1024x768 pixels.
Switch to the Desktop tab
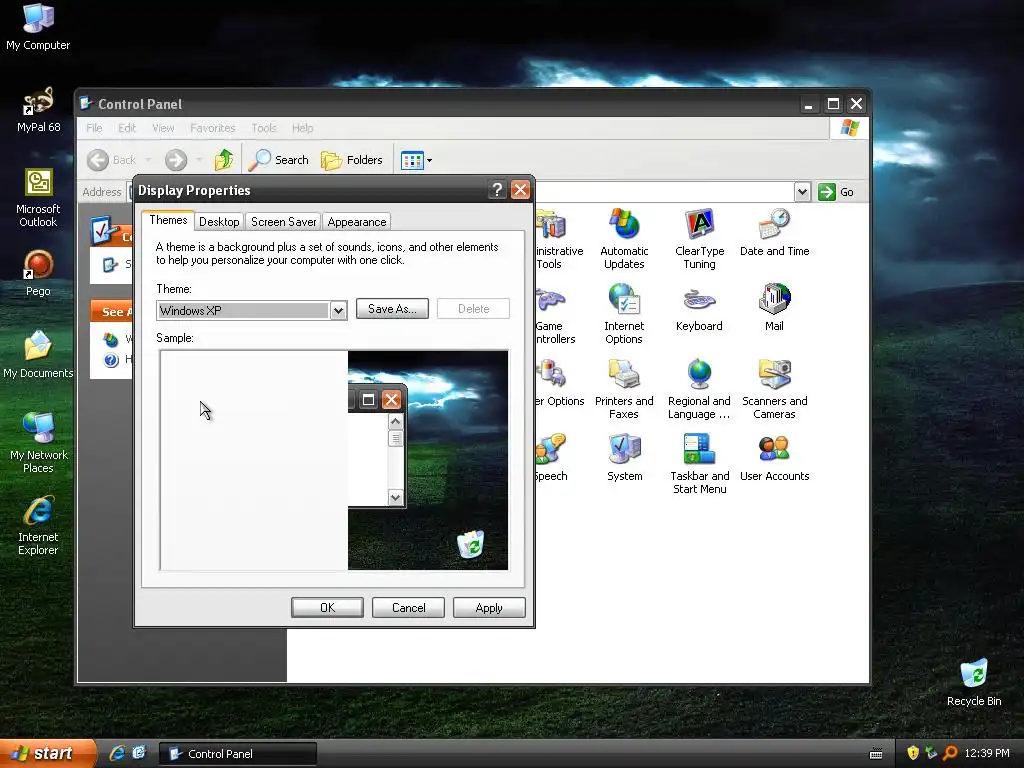coord(219,221)
